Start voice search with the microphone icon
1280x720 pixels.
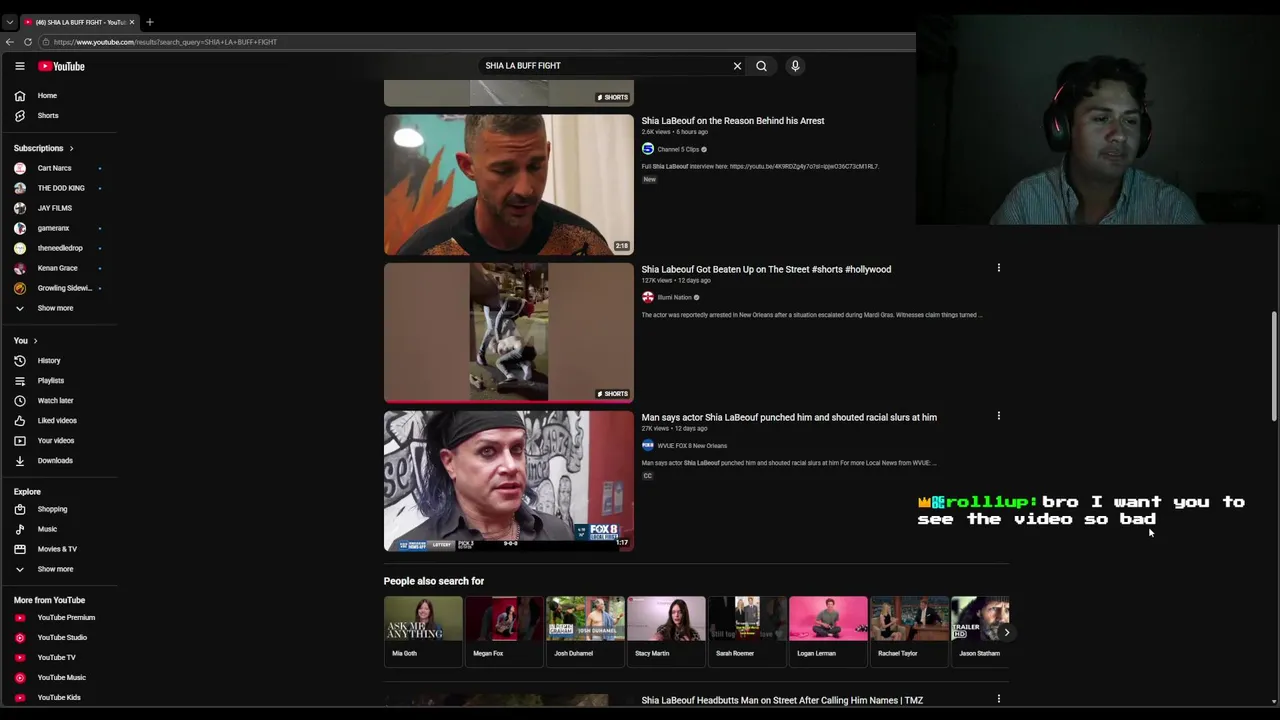pos(795,66)
